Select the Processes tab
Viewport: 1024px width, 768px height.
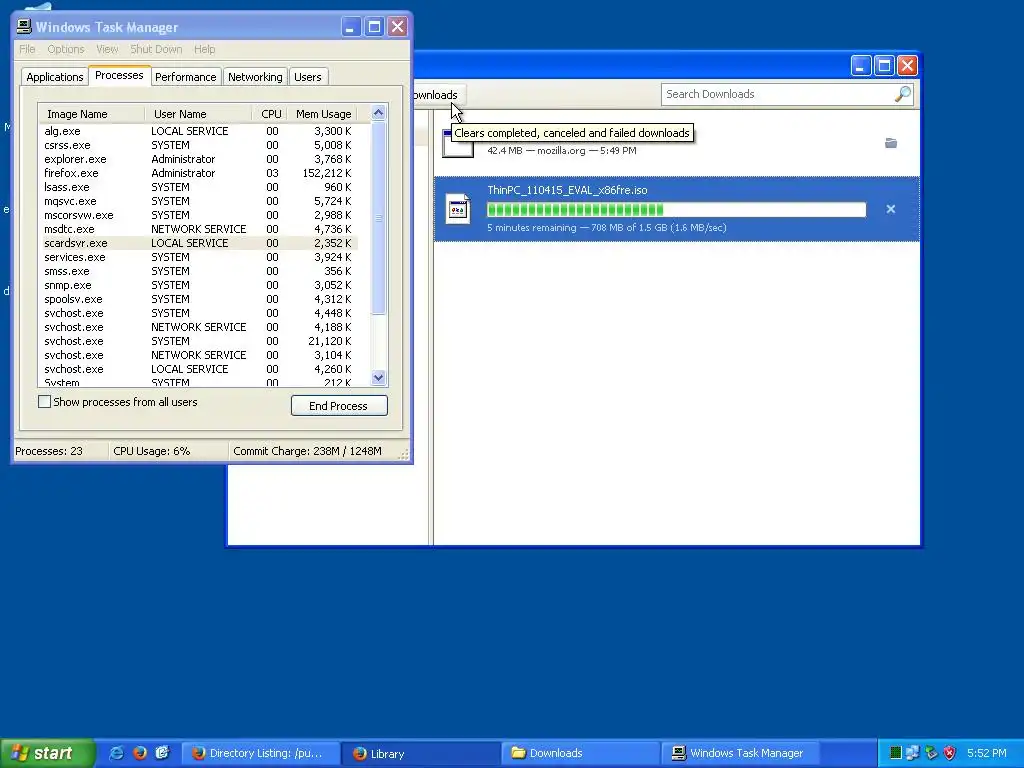pos(119,75)
